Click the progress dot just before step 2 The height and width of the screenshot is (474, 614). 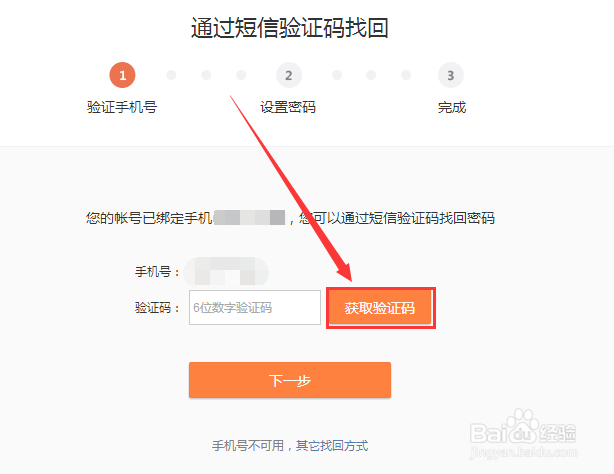pyautogui.click(x=241, y=75)
